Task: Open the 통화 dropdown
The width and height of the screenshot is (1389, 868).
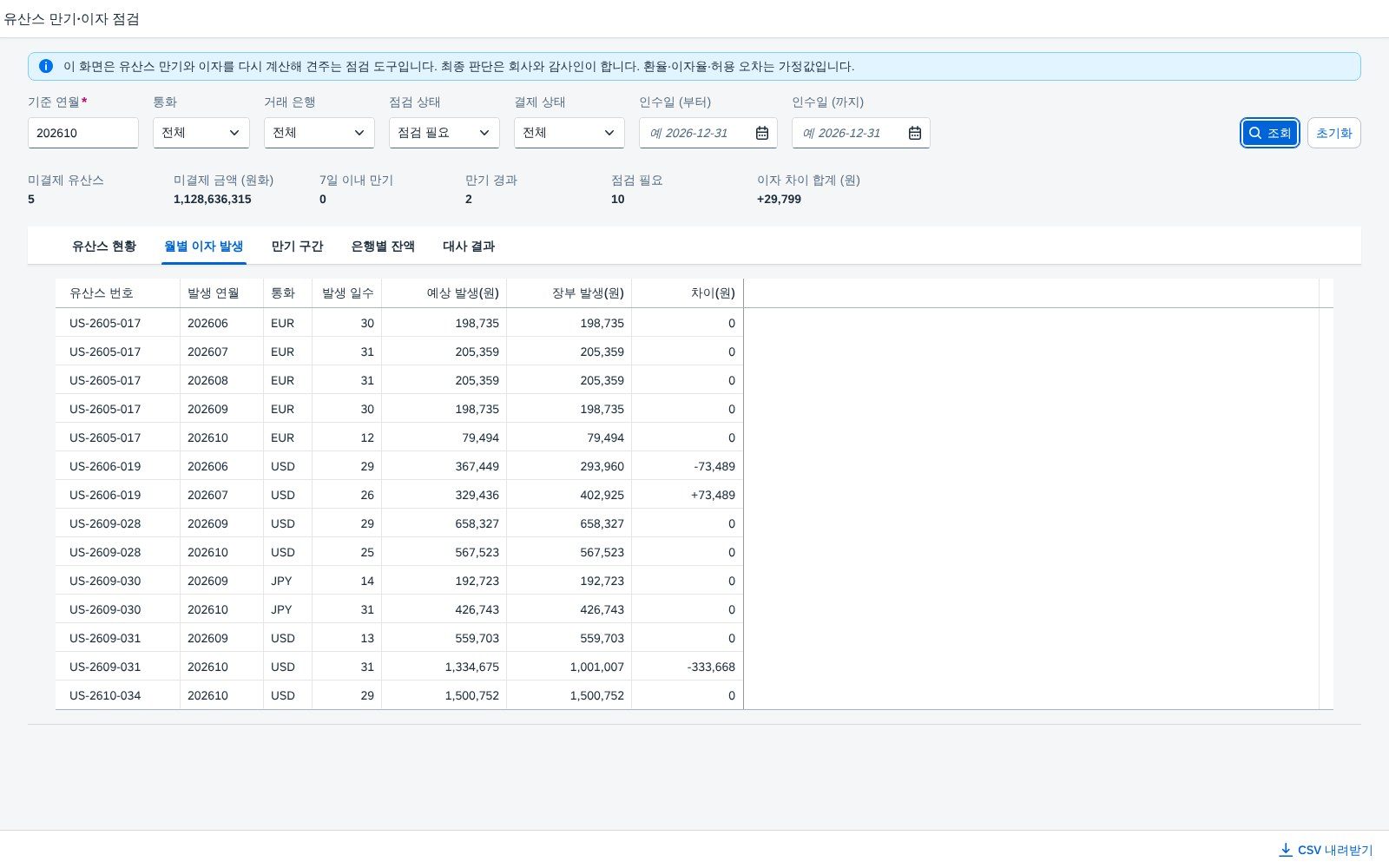Action: [x=201, y=133]
